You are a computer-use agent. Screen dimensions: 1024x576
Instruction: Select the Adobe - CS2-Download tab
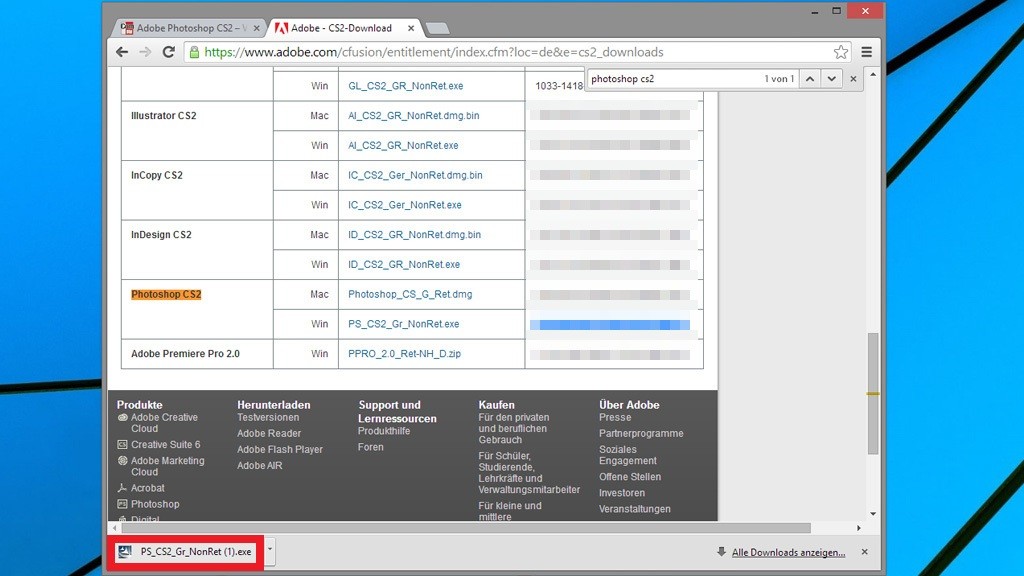point(343,28)
